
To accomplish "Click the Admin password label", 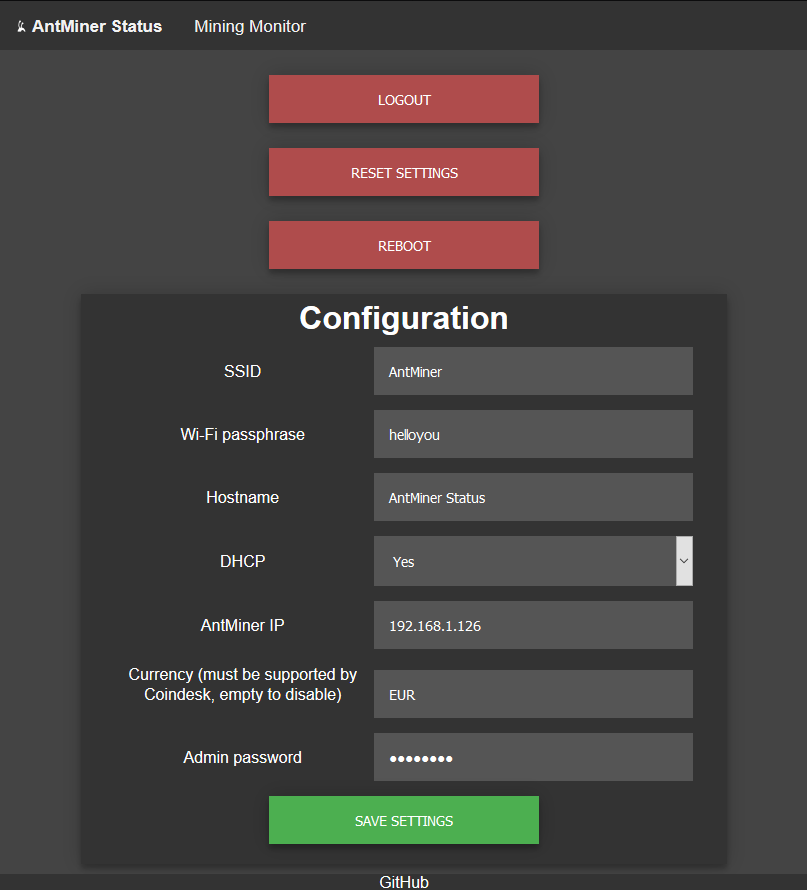I will (242, 757).
